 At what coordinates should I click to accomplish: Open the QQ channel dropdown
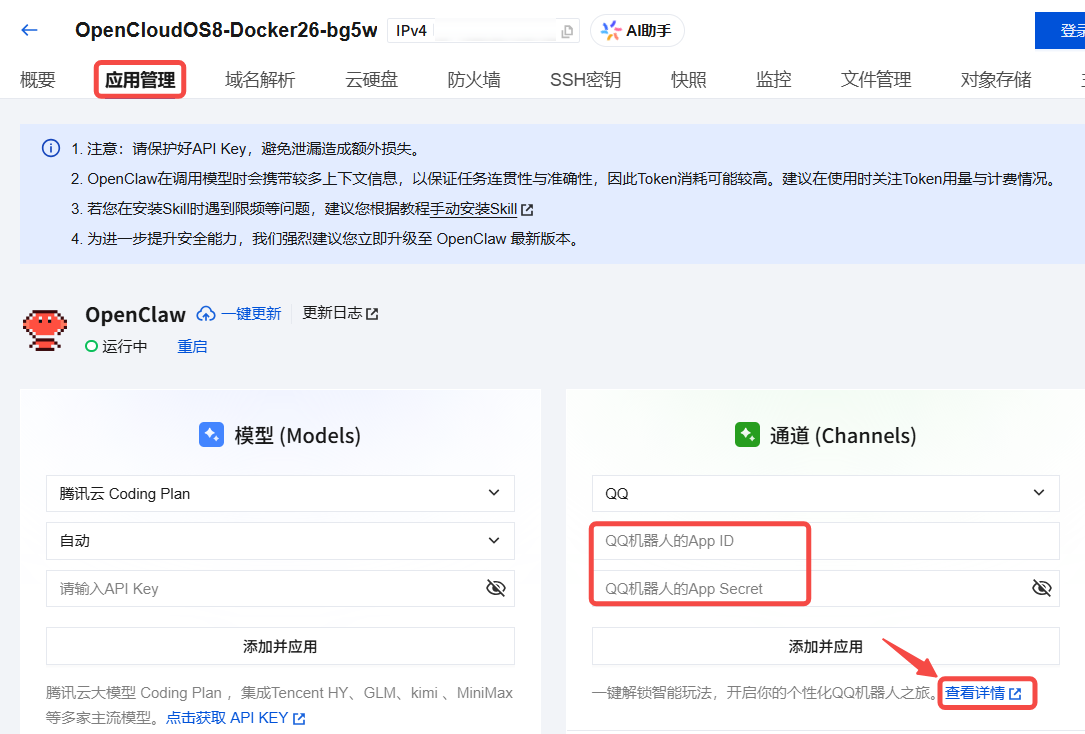tap(825, 493)
